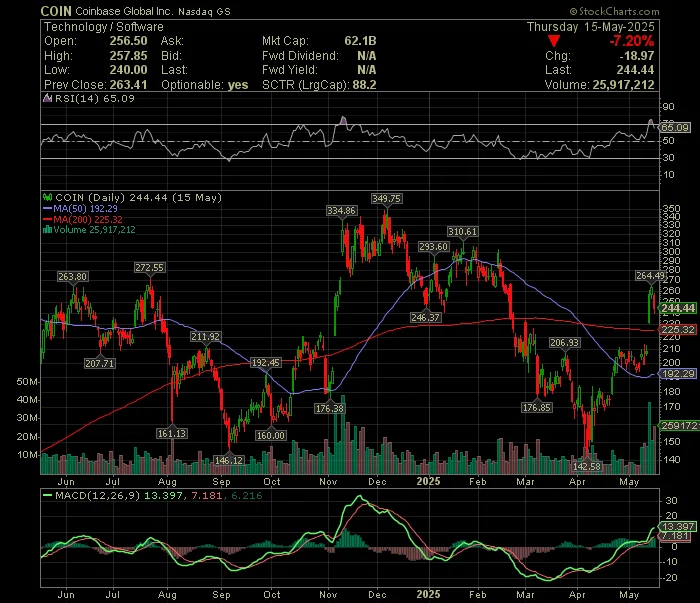
Task: Click the Nov label under the price chart
Action: tap(328, 482)
